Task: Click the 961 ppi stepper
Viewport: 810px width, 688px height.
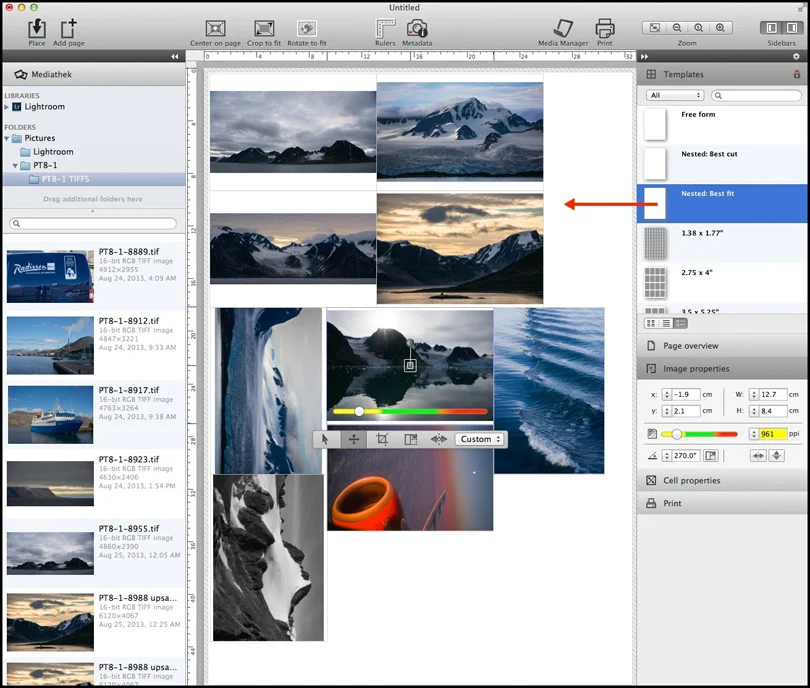Action: tap(754, 434)
